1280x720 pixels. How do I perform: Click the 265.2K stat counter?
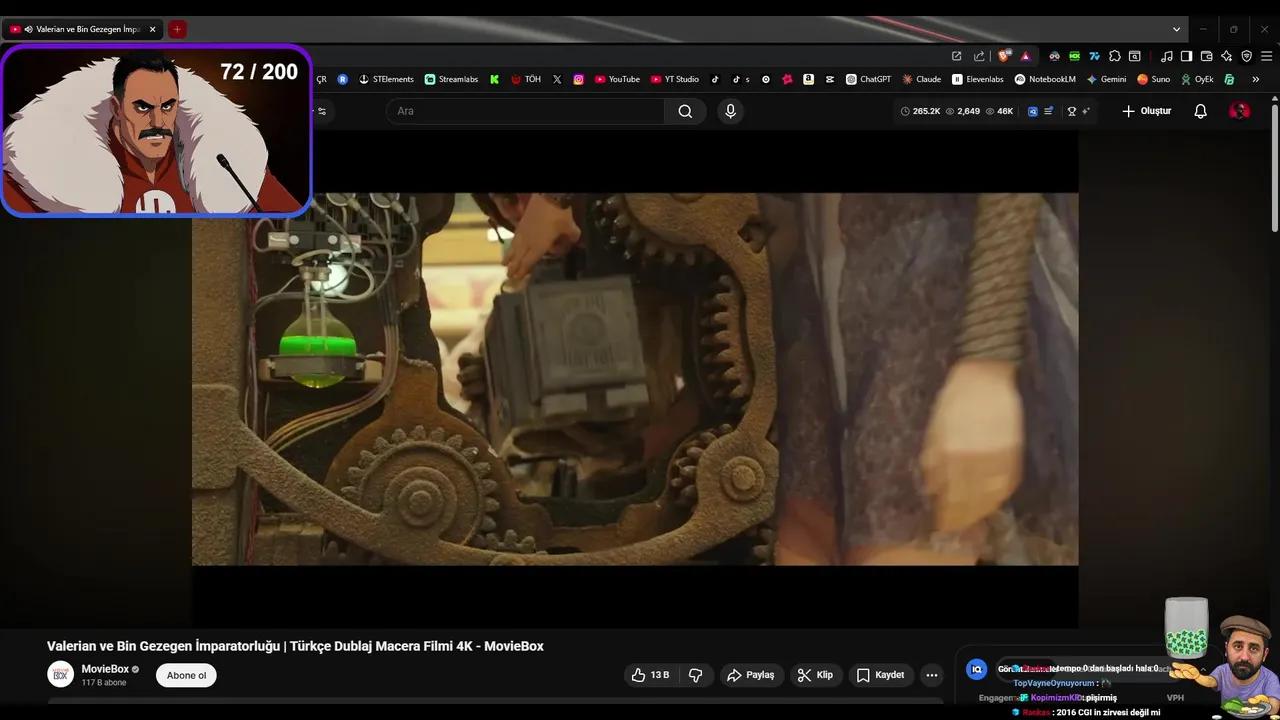pos(920,111)
